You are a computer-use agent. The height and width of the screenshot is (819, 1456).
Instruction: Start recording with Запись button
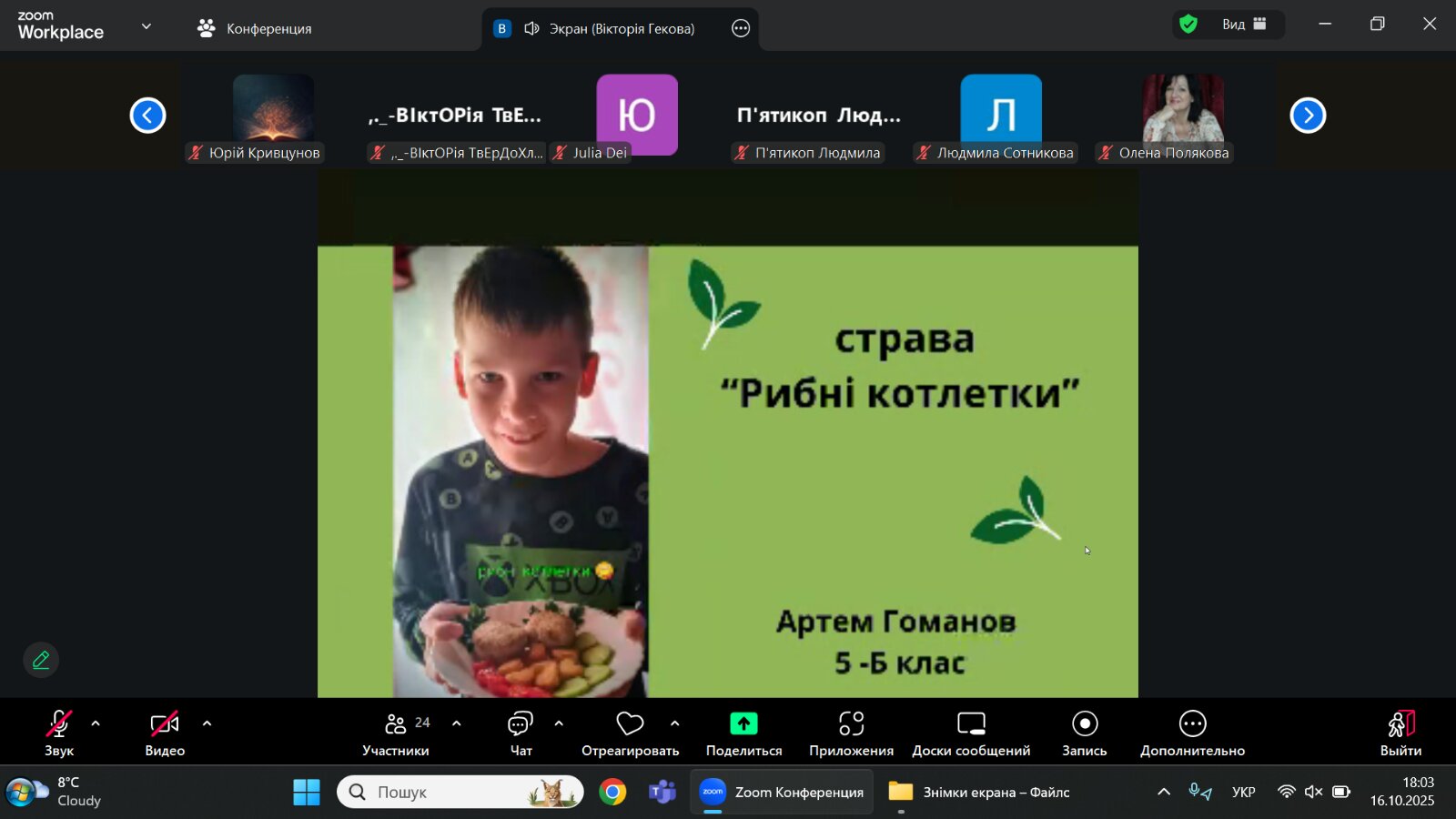point(1084,733)
